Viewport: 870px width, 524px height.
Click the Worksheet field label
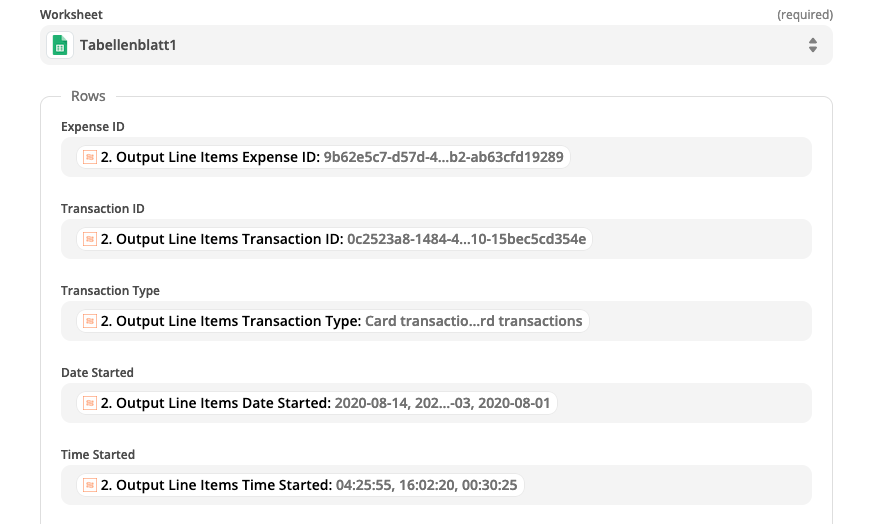tap(71, 14)
